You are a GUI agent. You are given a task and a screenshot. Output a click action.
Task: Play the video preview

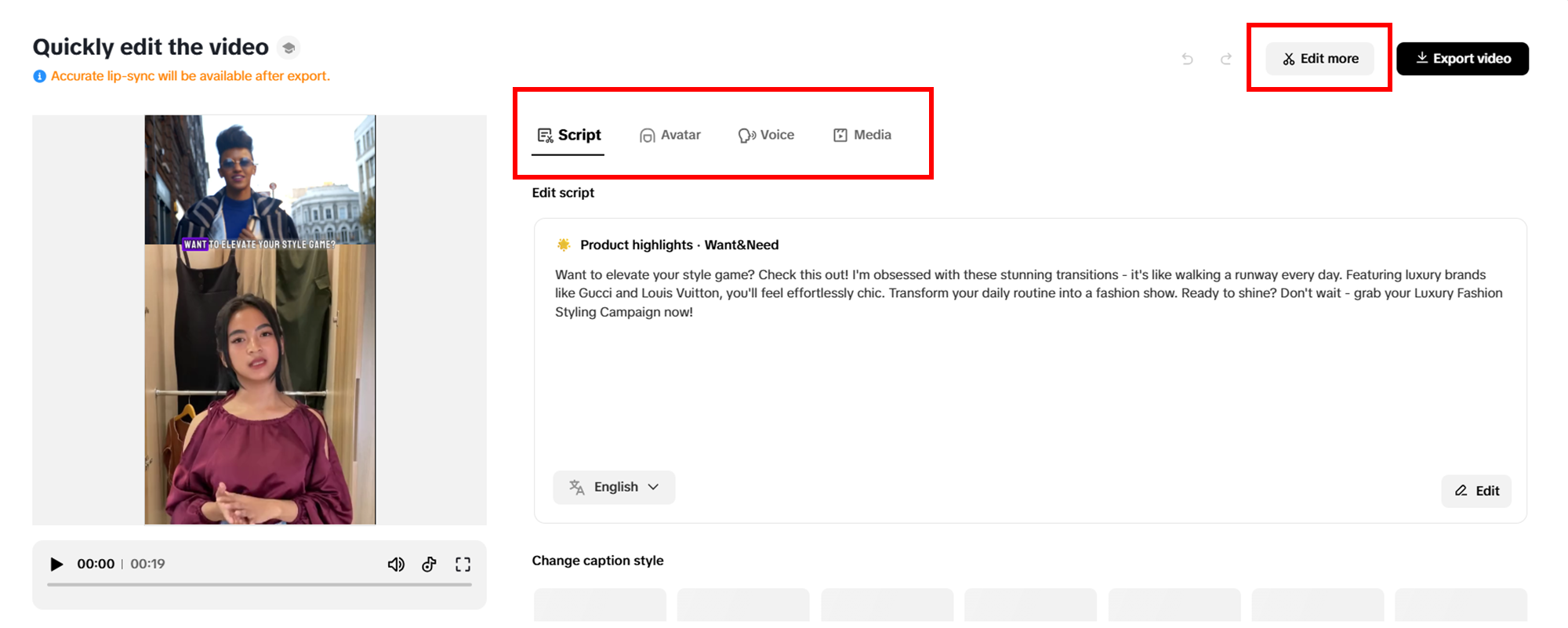pos(56,564)
